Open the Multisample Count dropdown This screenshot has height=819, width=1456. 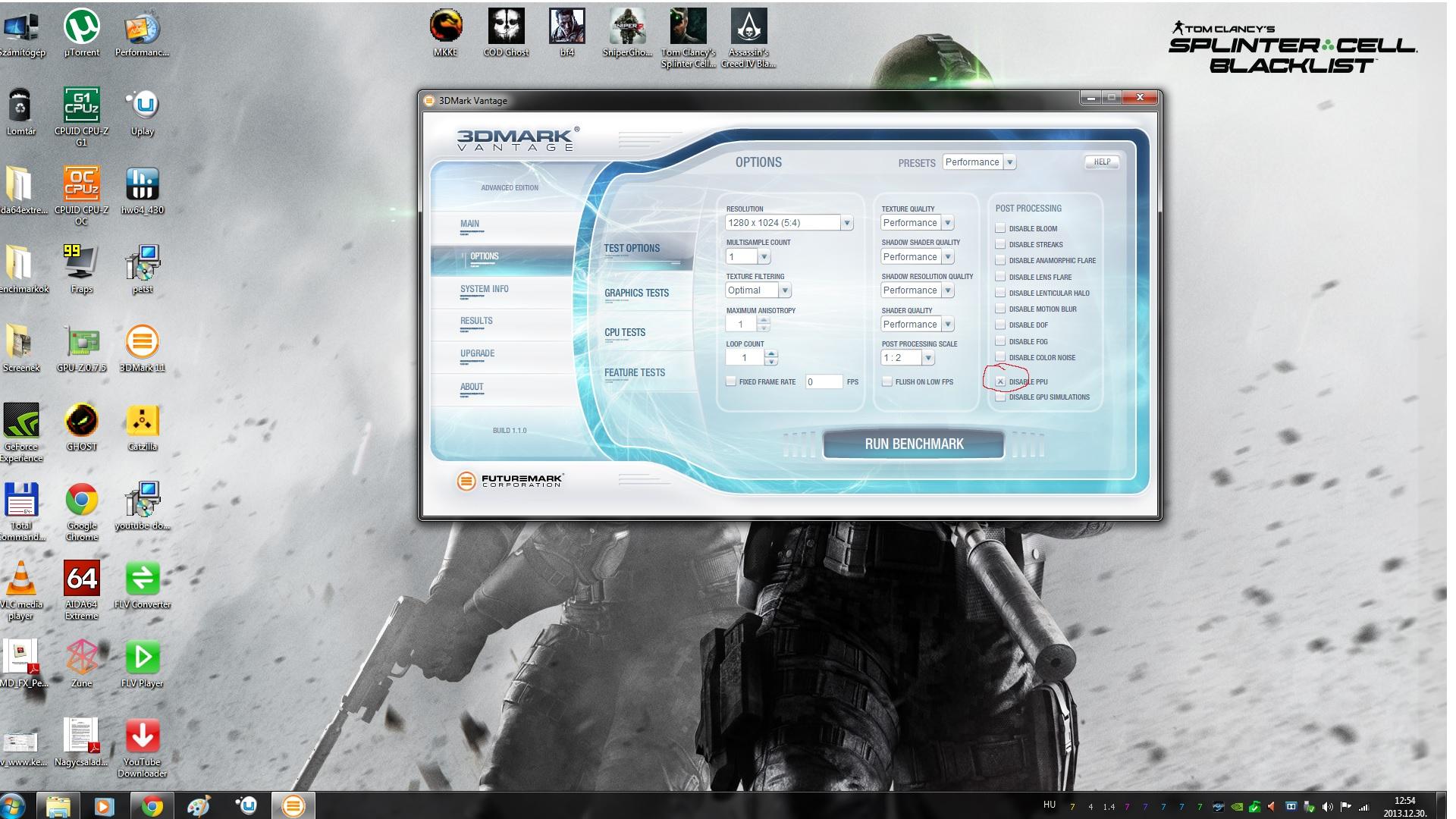click(748, 256)
